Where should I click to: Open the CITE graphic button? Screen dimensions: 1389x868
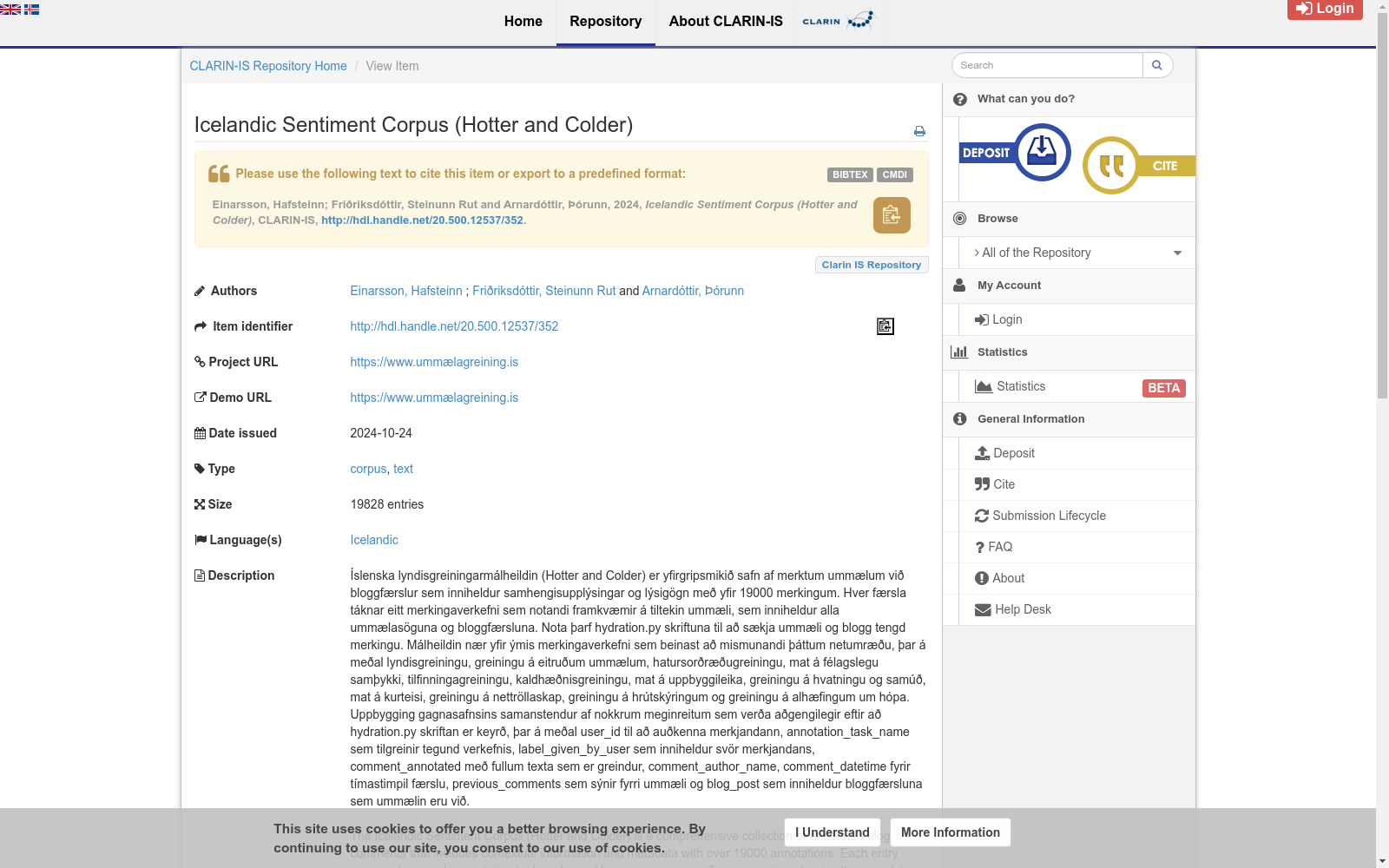1139,165
